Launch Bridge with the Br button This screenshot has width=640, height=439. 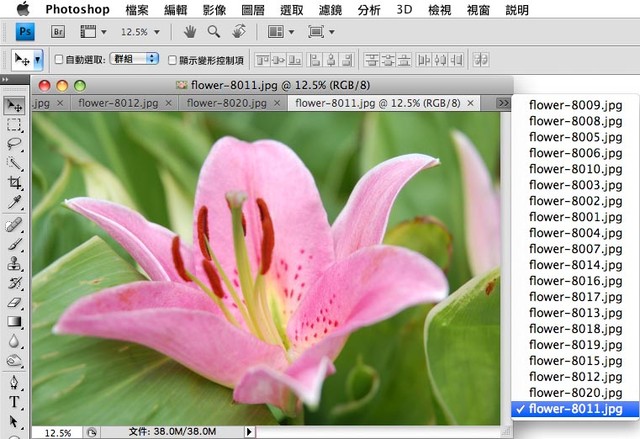pos(58,31)
